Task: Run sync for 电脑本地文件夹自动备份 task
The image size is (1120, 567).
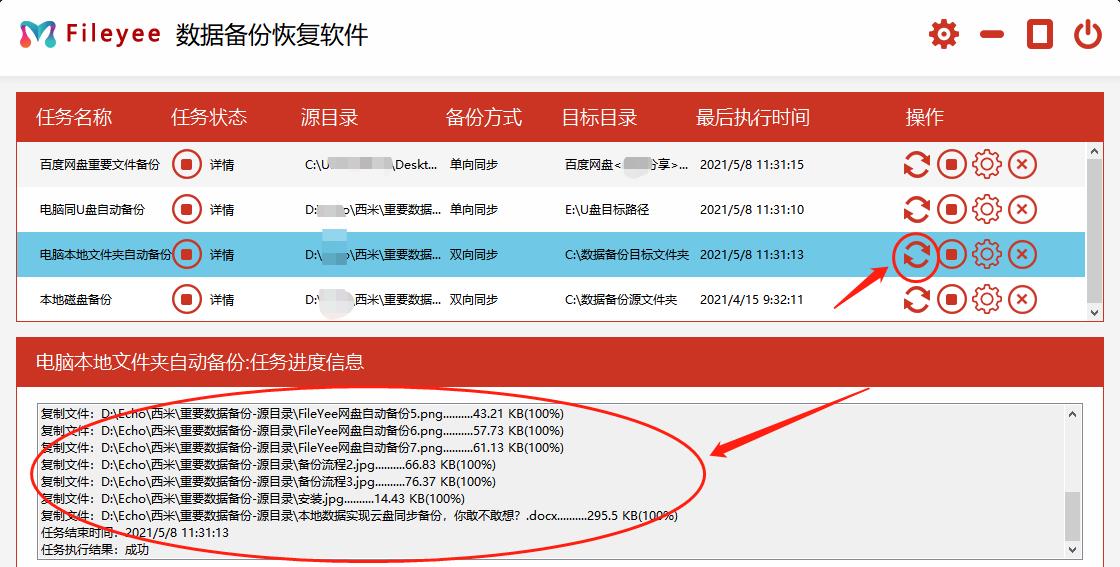Action: [916, 255]
